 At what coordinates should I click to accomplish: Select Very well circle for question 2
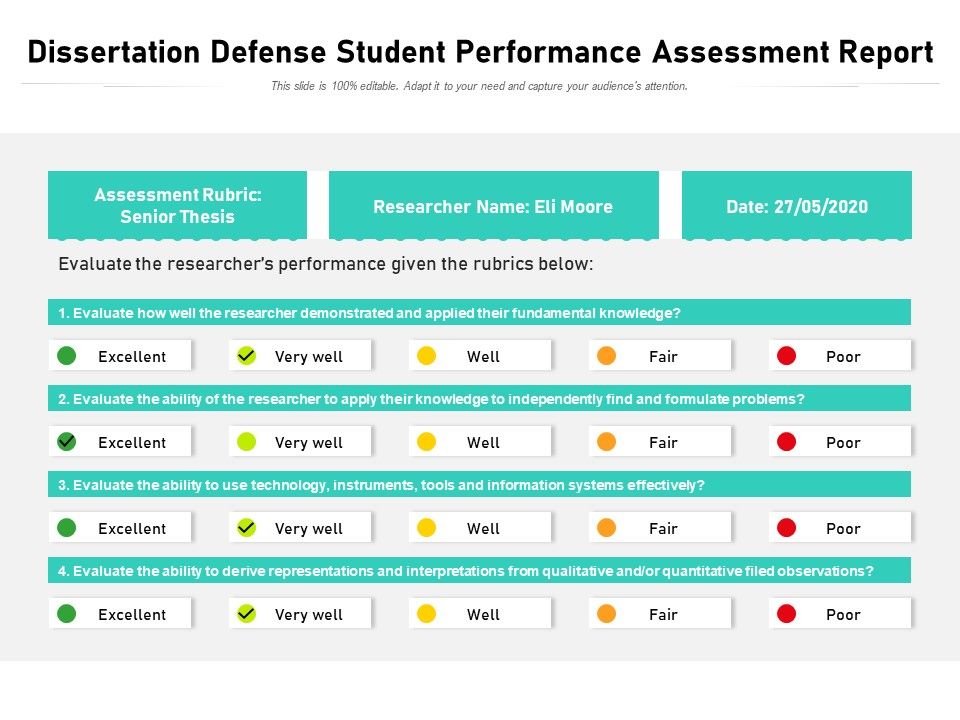tap(247, 441)
